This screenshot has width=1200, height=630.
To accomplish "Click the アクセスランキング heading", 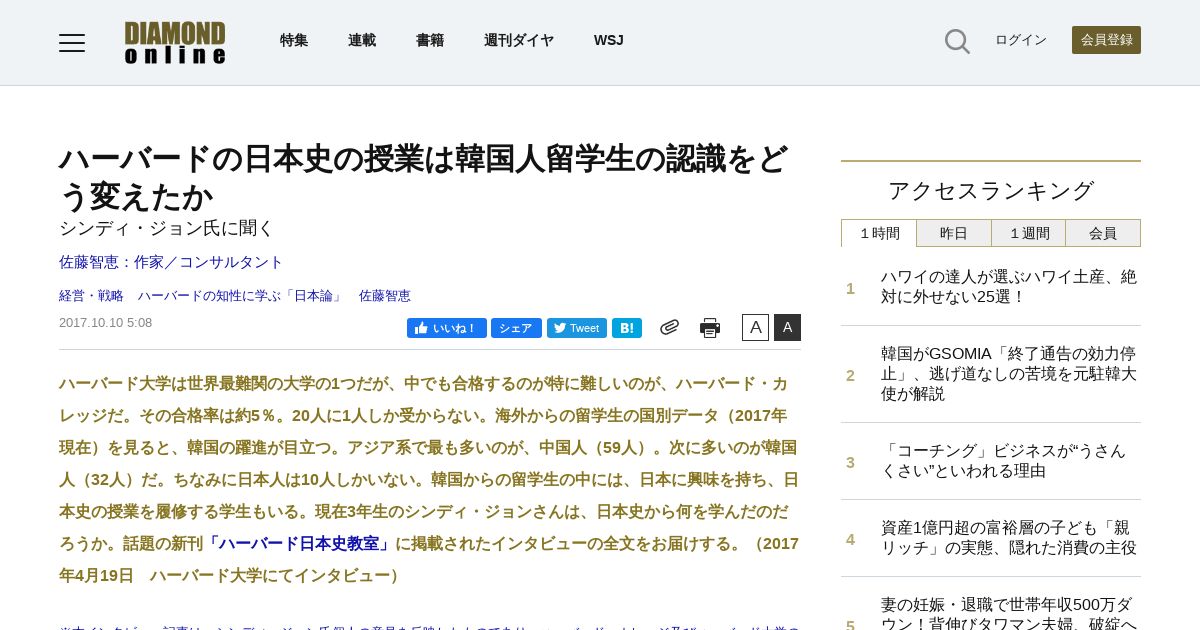I will 991,190.
